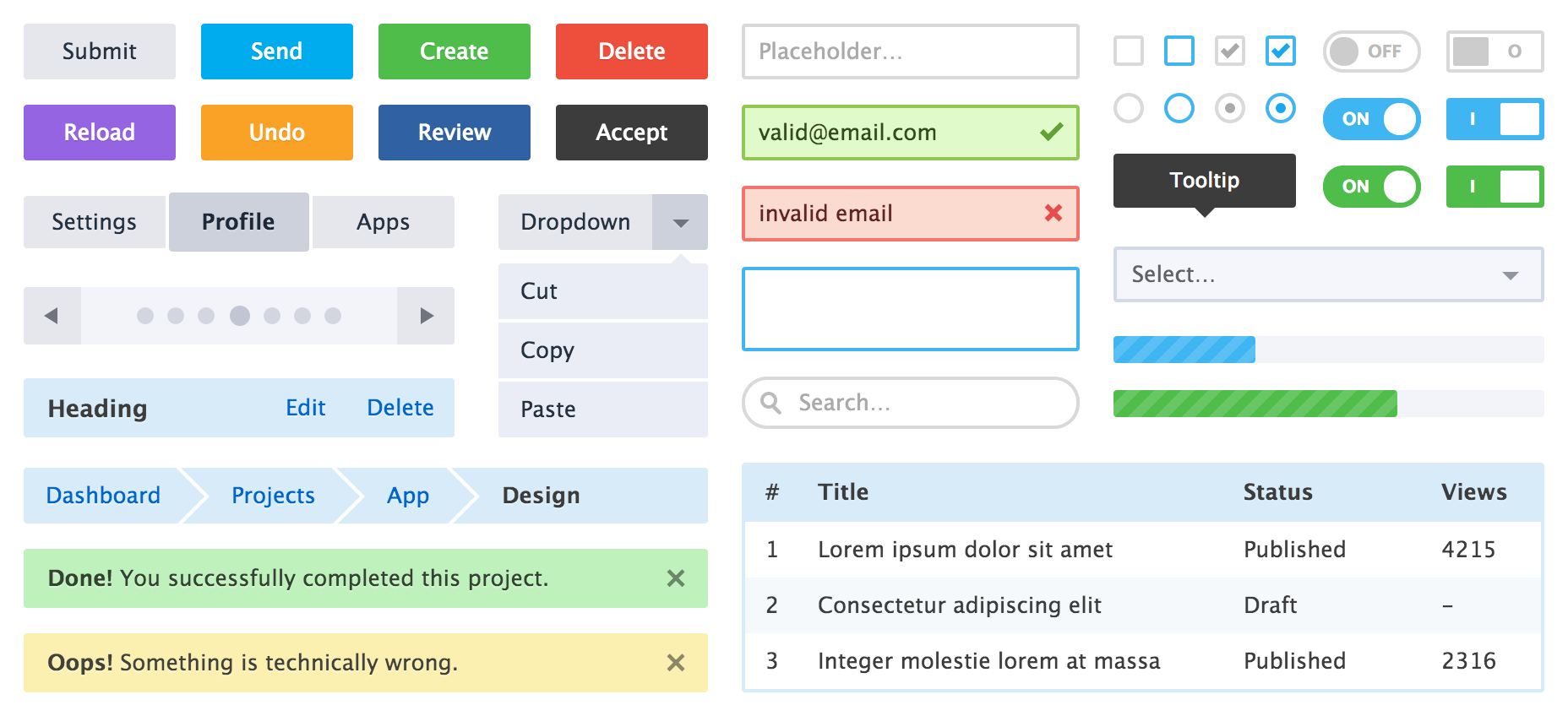Image resolution: width=1568 pixels, height=716 pixels.
Task: Uncheck the blue checked checkbox
Action: point(1280,51)
